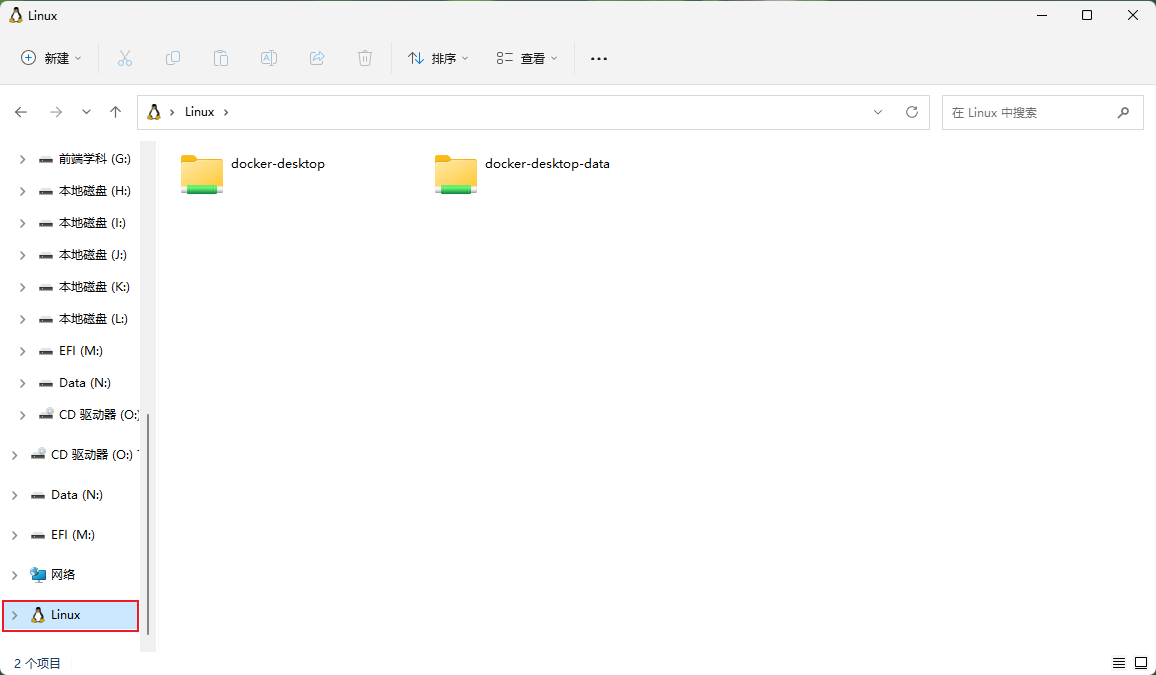Click the penguin icon in title bar
This screenshot has height=675, width=1156.
(15, 15)
